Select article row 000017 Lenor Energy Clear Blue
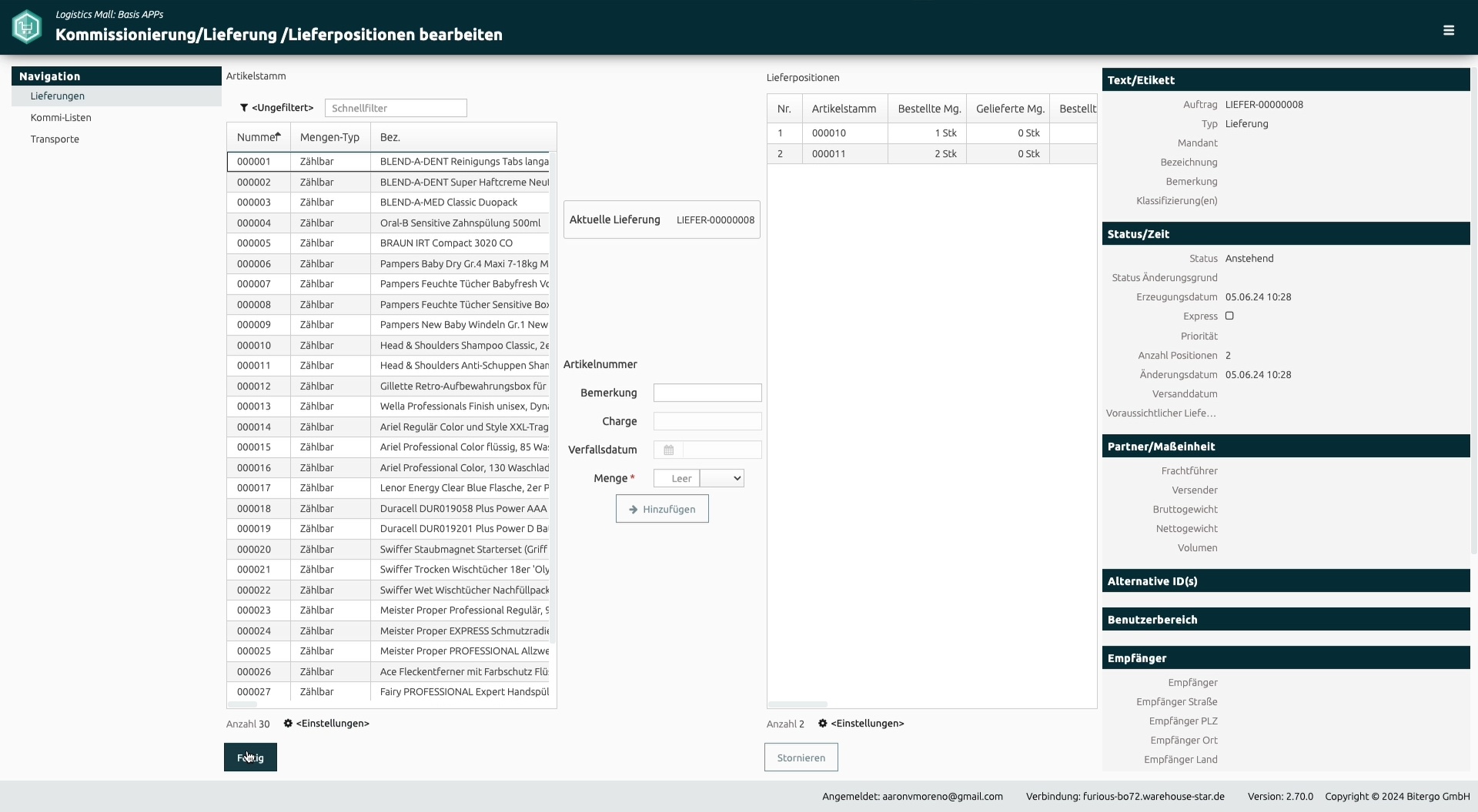The height and width of the screenshot is (812, 1478). [x=389, y=488]
